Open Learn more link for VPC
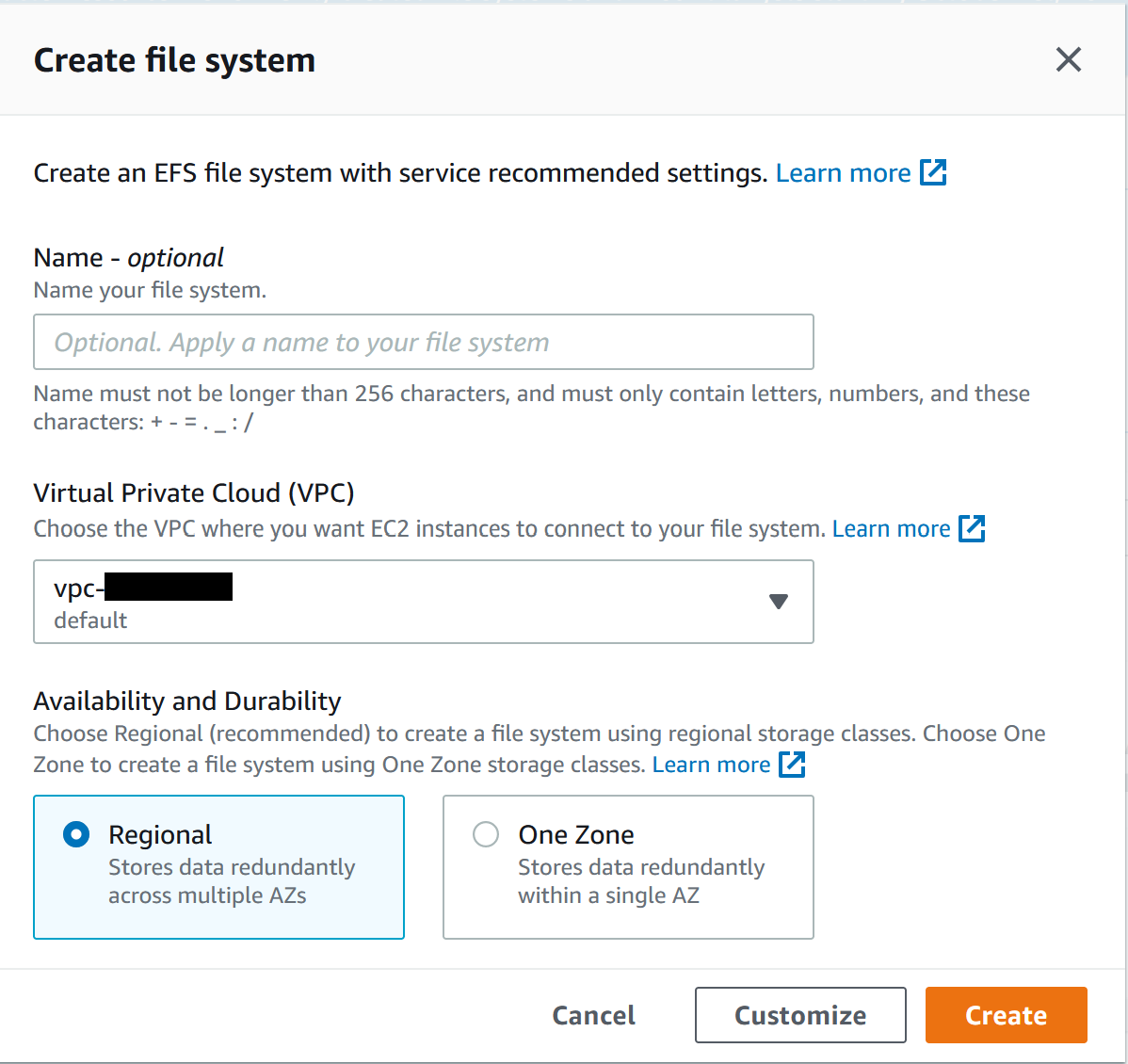Image resolution: width=1128 pixels, height=1064 pixels. (891, 529)
